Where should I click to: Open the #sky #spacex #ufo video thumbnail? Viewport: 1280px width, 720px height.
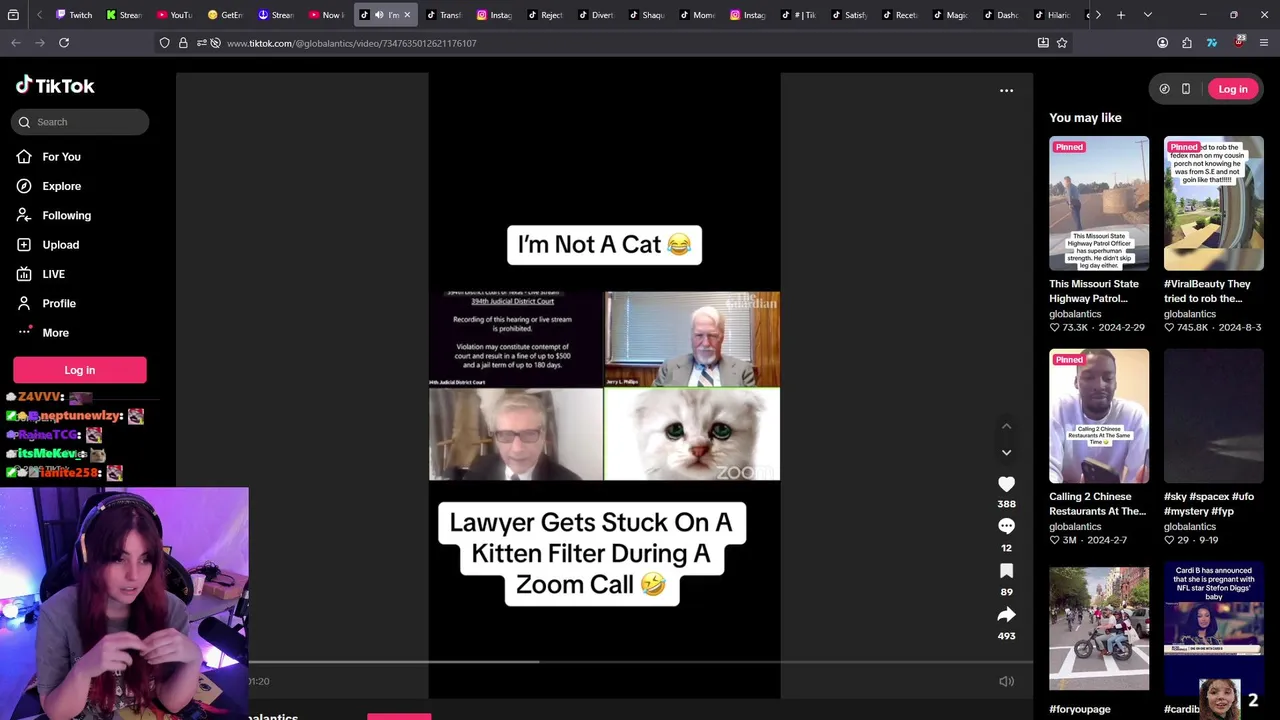[1213, 416]
